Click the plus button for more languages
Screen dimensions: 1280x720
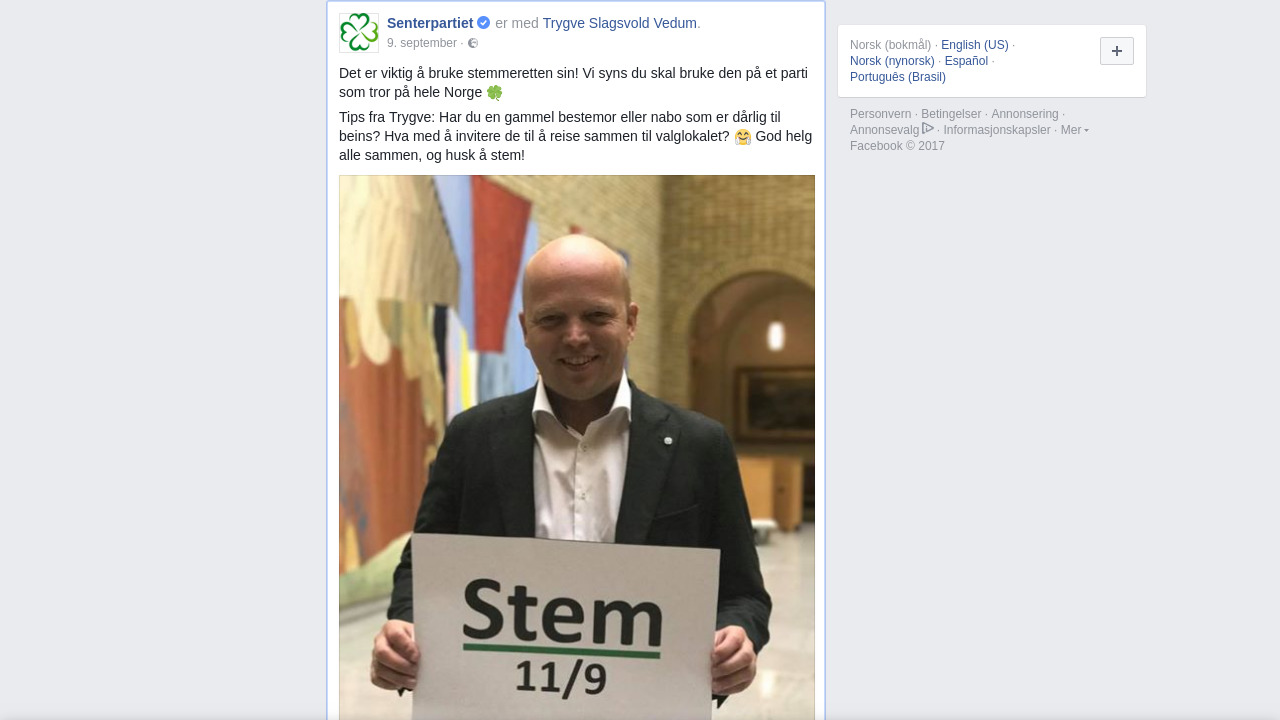(x=1117, y=51)
